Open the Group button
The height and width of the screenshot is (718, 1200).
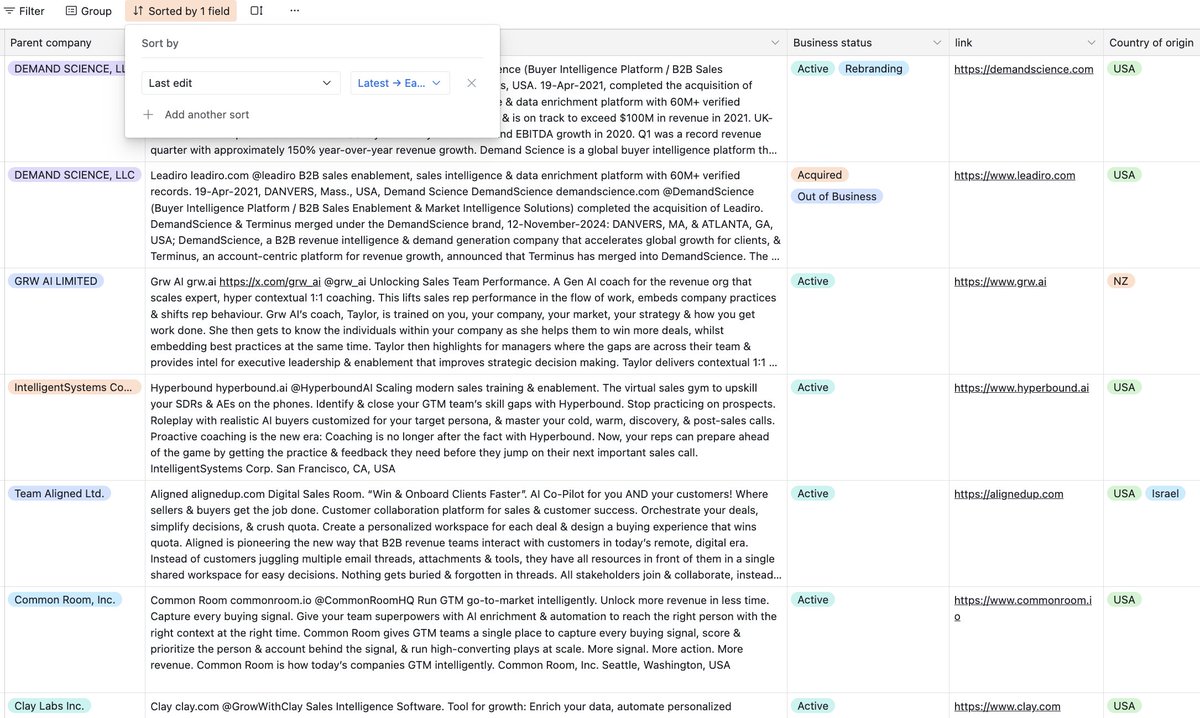[88, 11]
